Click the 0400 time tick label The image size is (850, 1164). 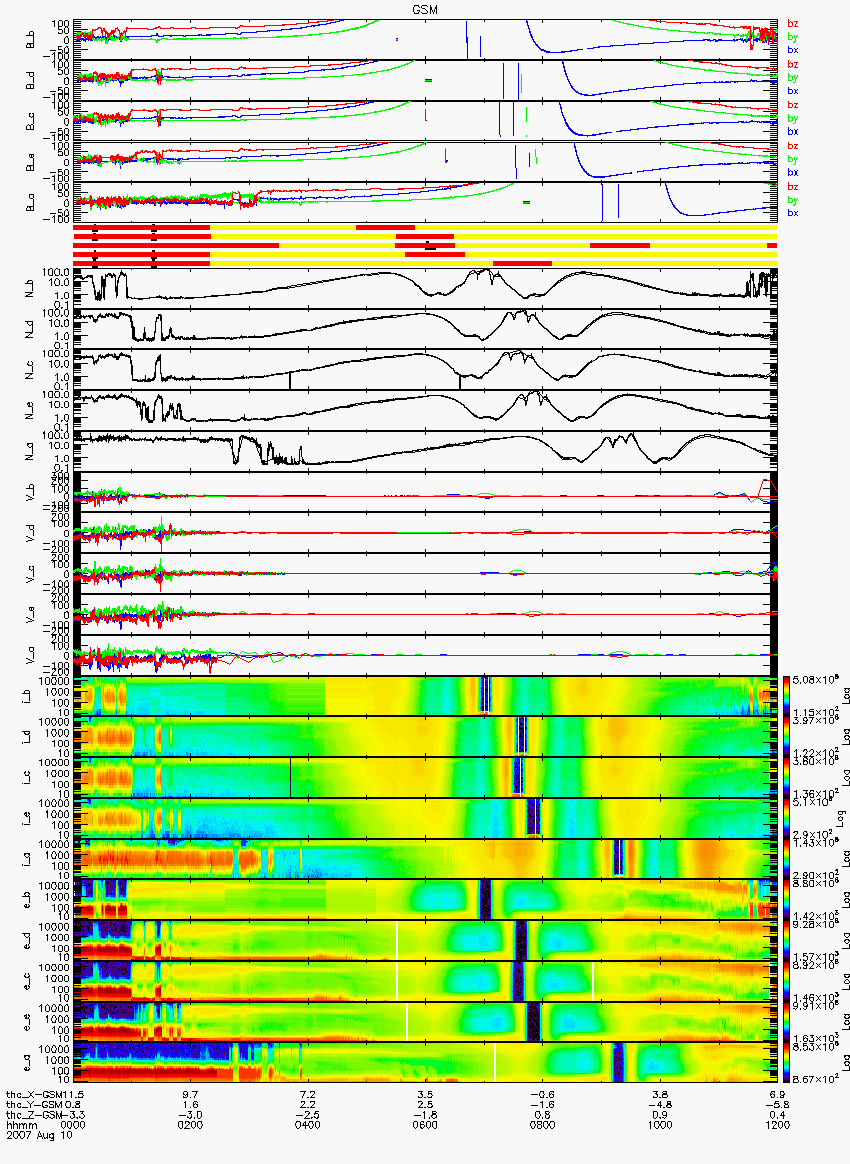pyautogui.click(x=307, y=1125)
